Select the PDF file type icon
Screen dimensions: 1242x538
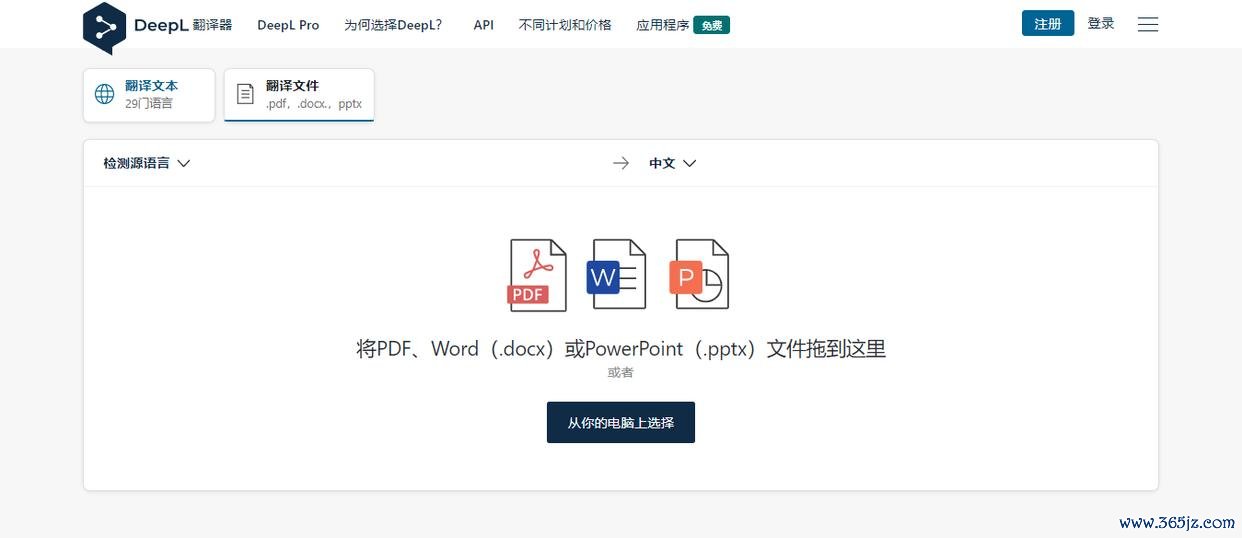pos(537,275)
